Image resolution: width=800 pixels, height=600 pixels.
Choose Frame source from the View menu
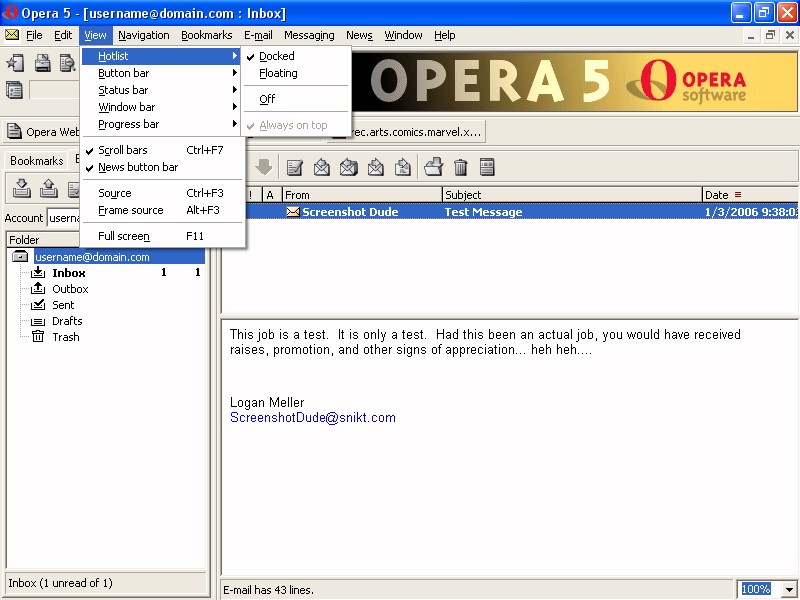point(162,210)
